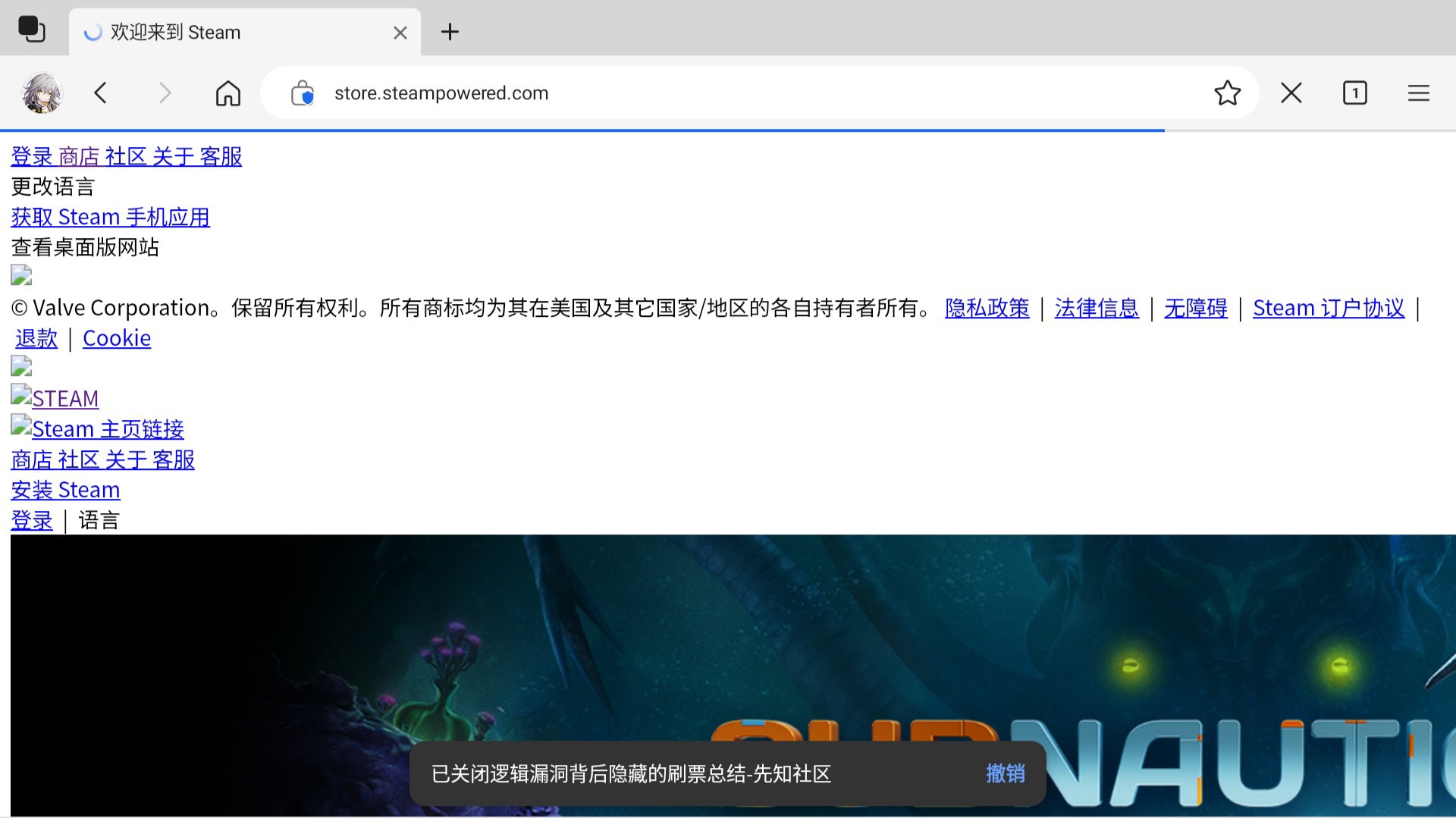1456x818 pixels.
Task: Click 查看桌面版网站 text
Action: 85,248
